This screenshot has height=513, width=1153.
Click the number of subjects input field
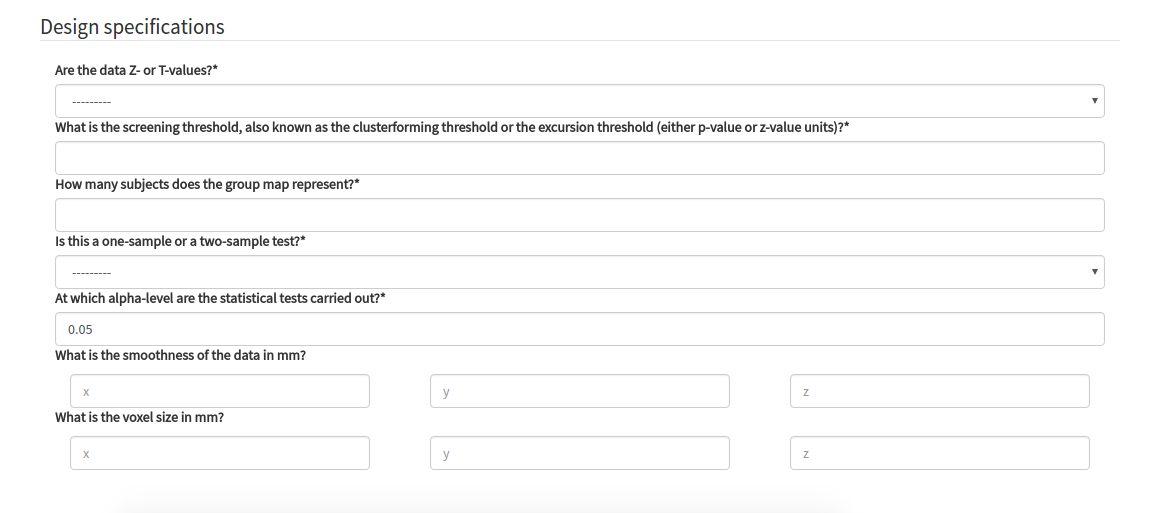(x=579, y=215)
